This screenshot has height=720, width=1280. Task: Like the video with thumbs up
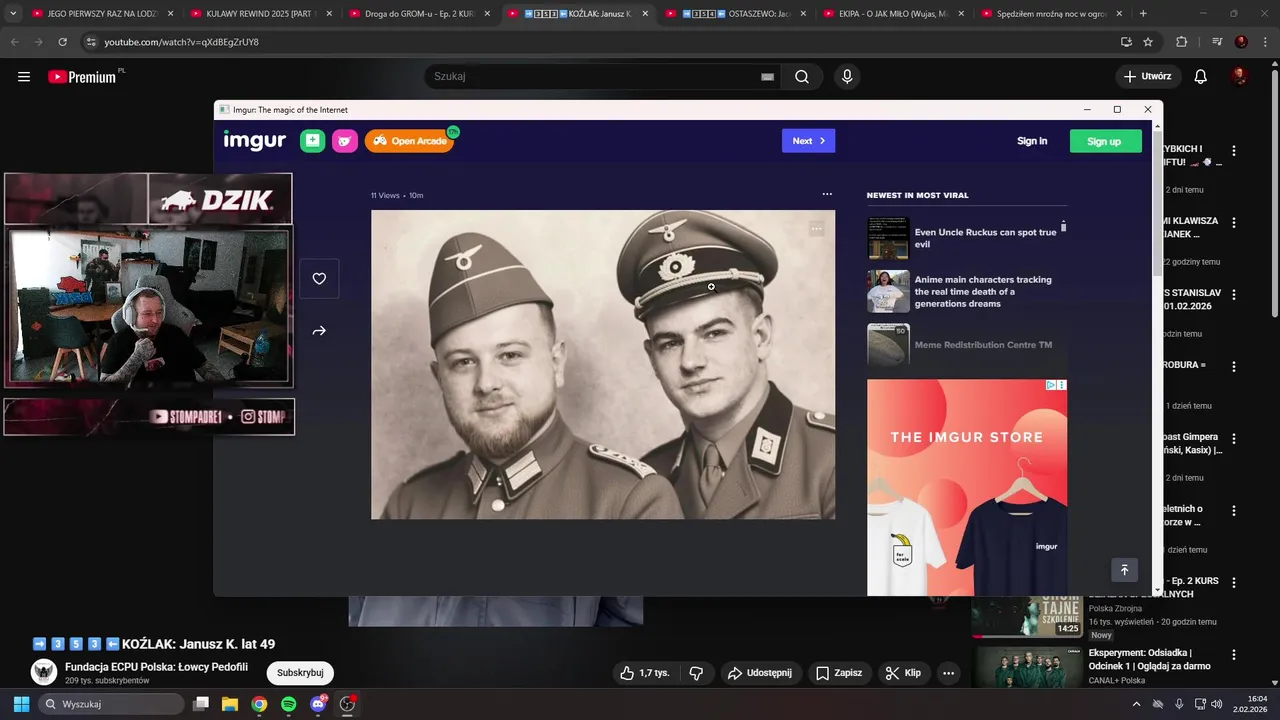point(644,673)
